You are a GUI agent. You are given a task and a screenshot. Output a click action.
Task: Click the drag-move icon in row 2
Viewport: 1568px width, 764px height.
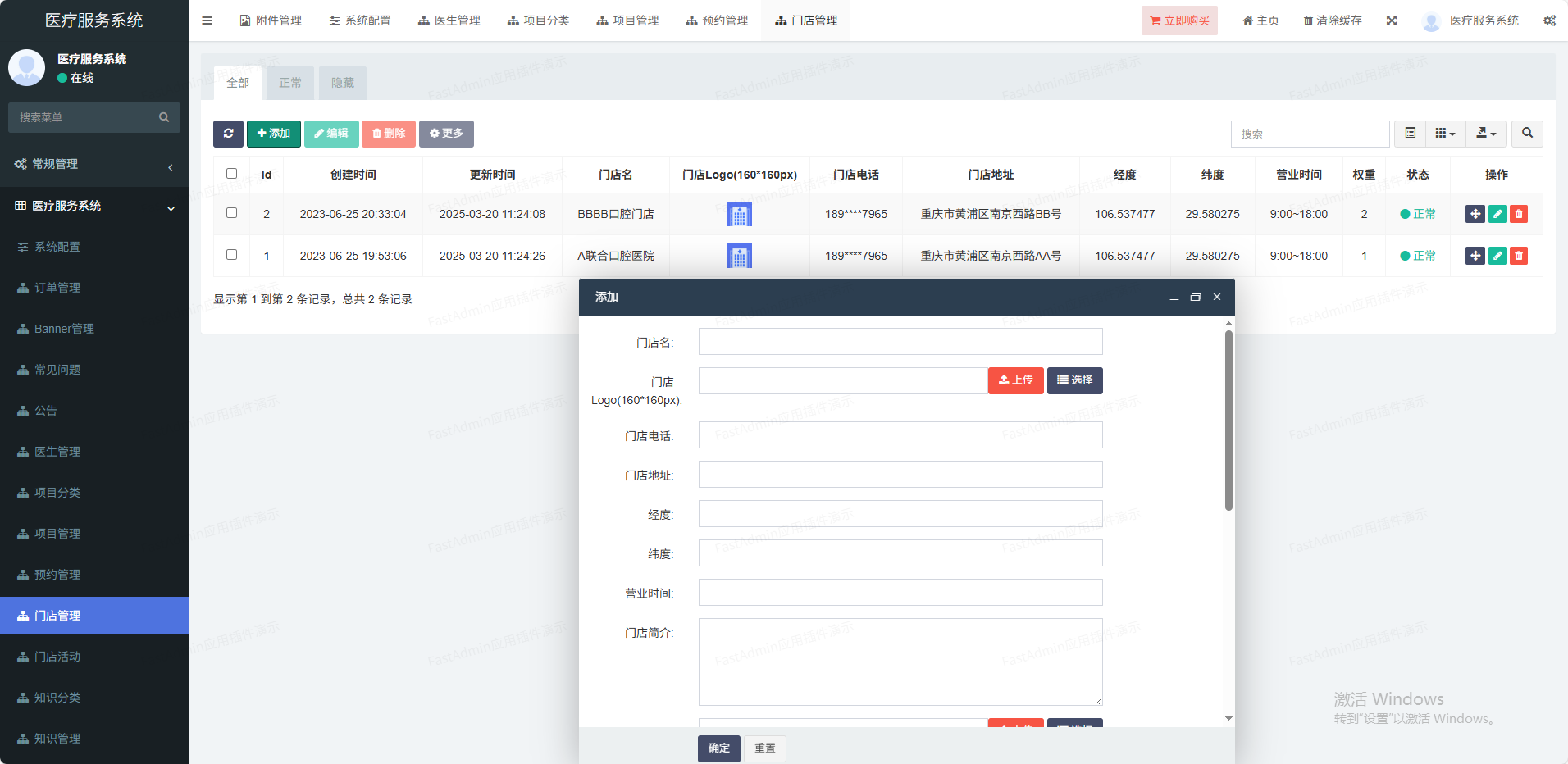tap(1475, 256)
